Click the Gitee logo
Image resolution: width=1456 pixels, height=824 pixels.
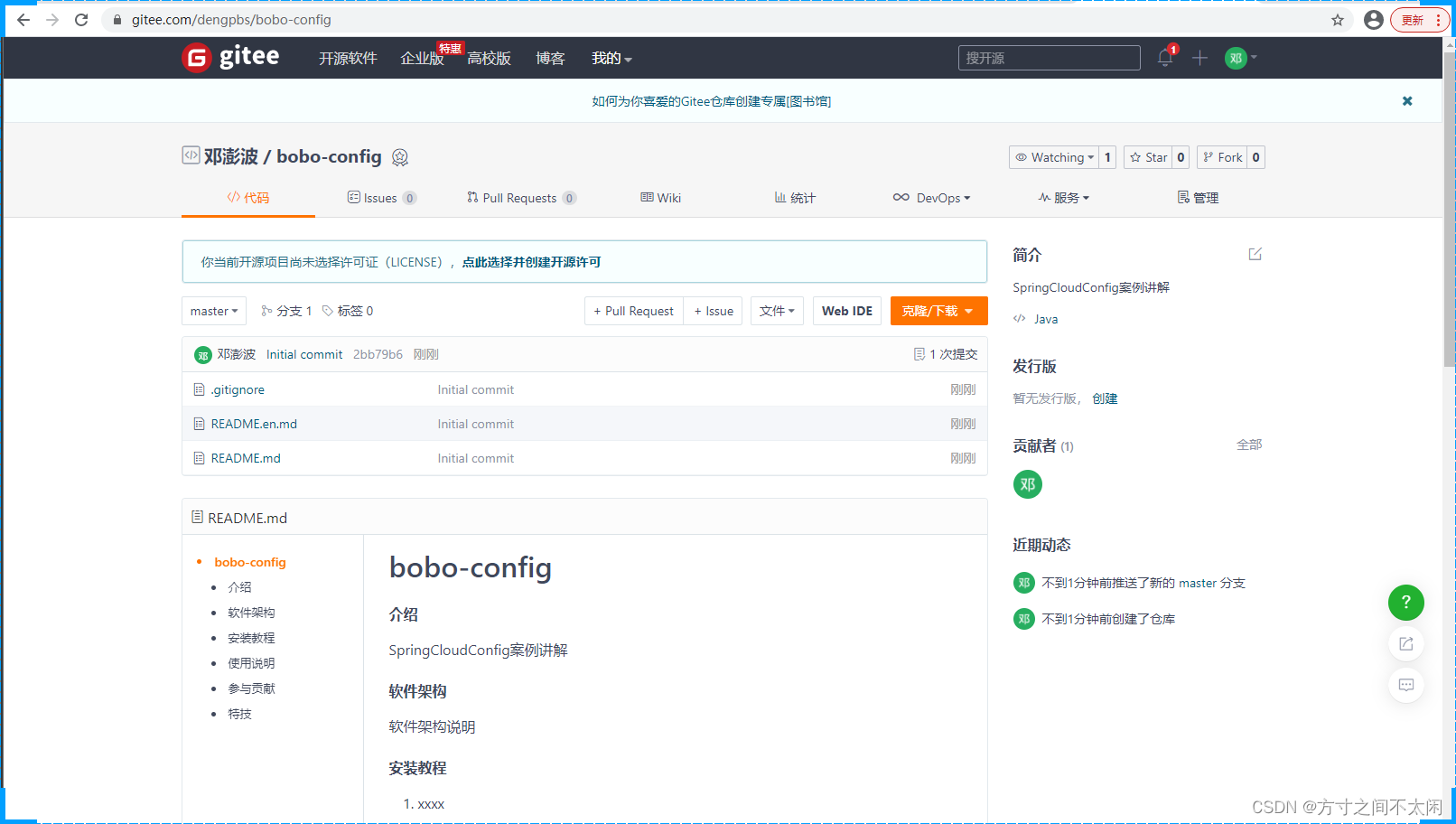coord(230,57)
